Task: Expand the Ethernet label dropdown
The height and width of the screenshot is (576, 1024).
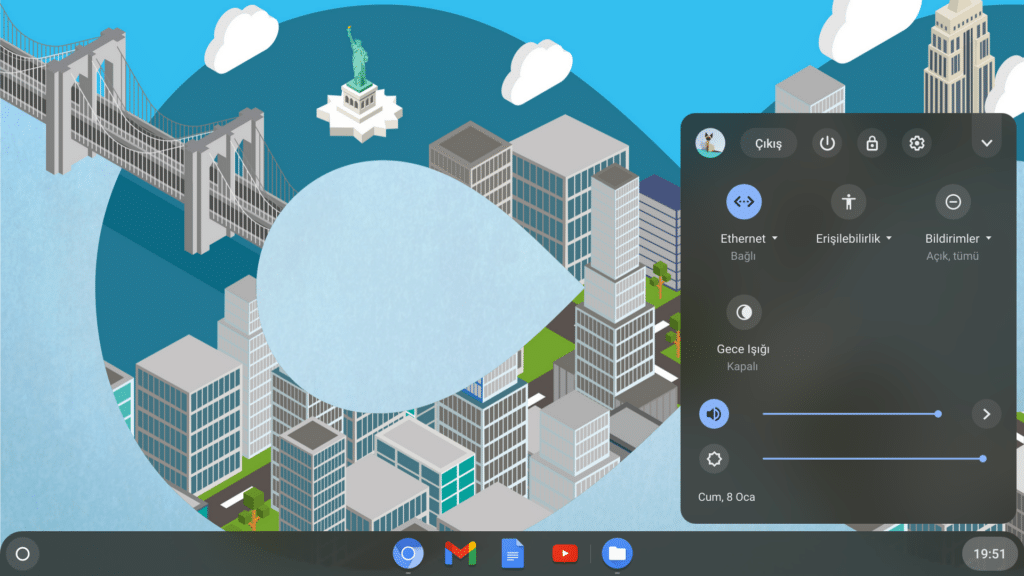Action: [x=749, y=238]
